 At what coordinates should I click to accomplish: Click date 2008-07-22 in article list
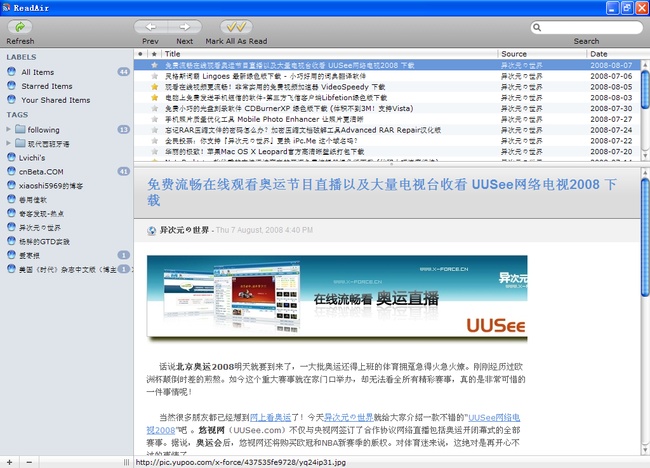pyautogui.click(x=611, y=141)
